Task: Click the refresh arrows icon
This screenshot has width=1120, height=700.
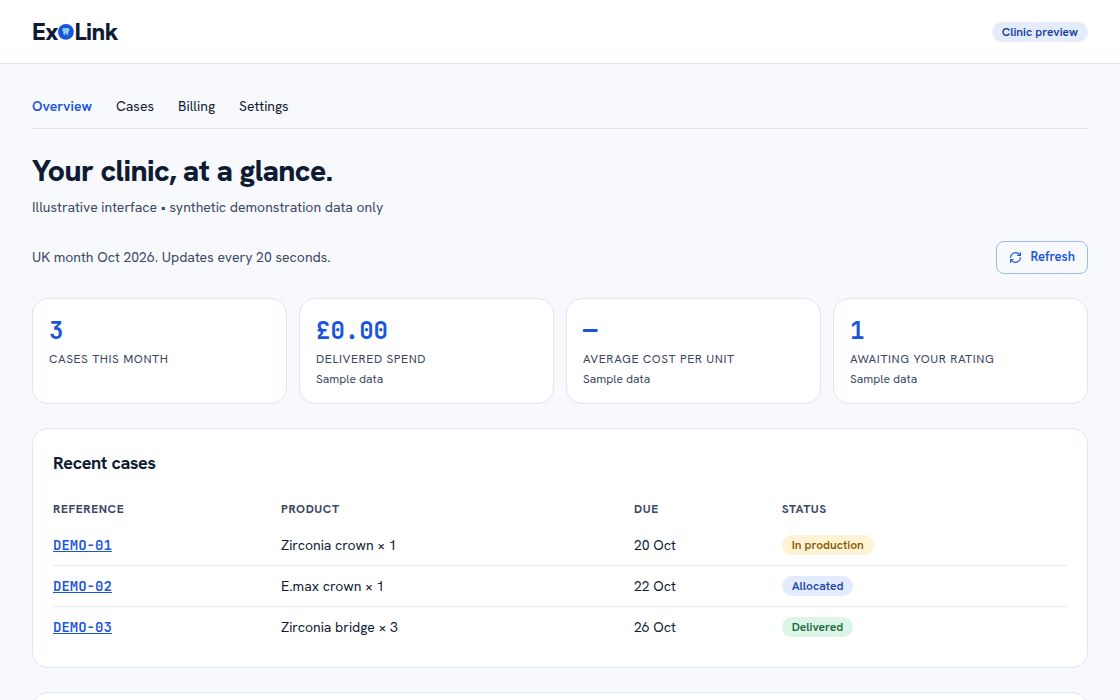Action: click(x=1015, y=257)
